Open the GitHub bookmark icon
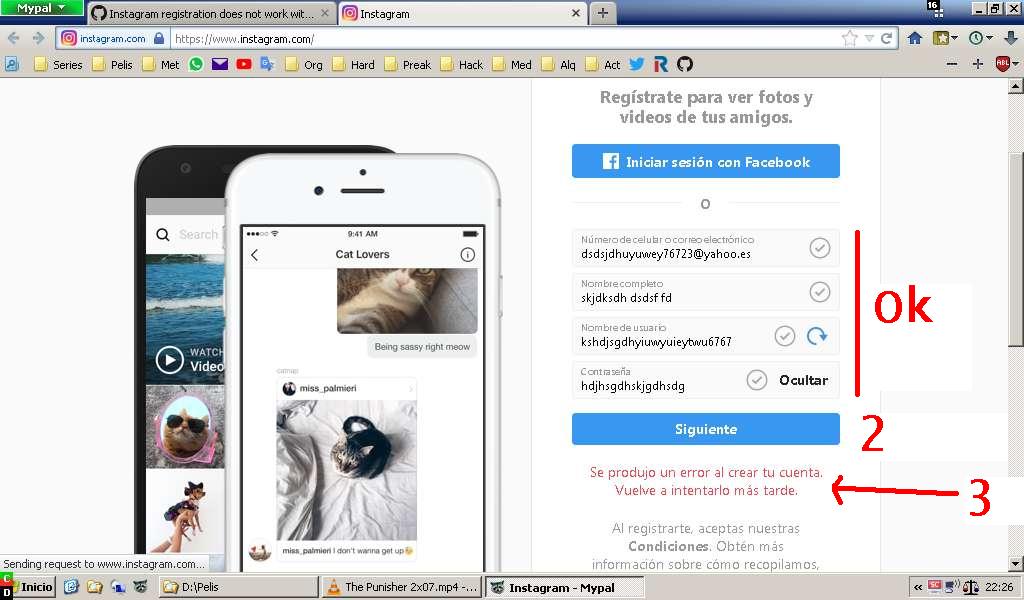The width and height of the screenshot is (1024, 600). pyautogui.click(x=684, y=64)
